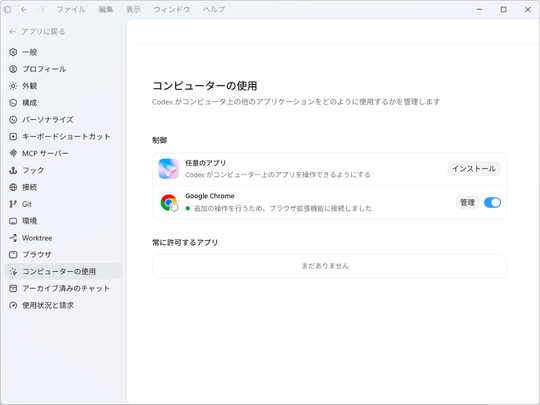Viewport: 540px width, 405px height.
Task: Click the Google Chrome title text
Action: [210, 196]
